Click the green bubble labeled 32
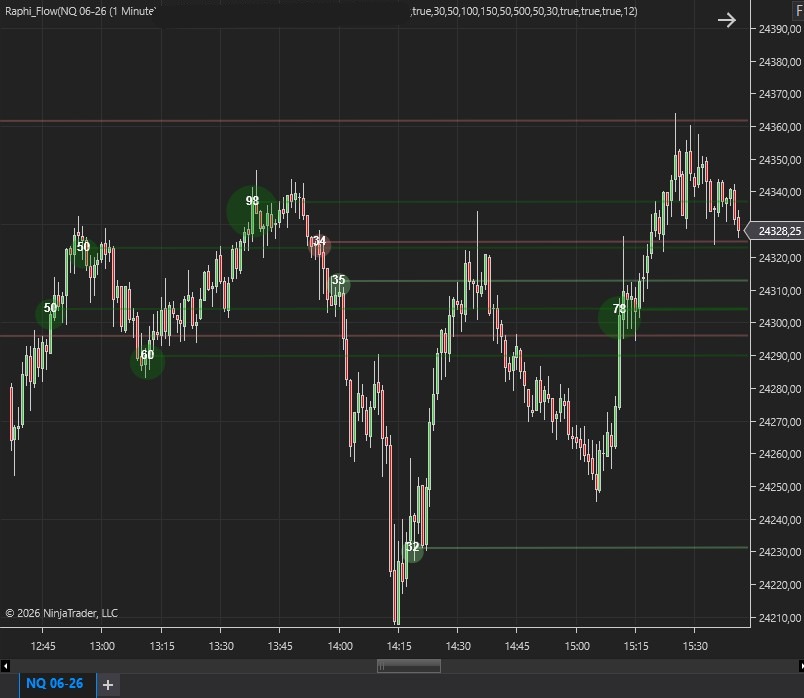 coord(412,548)
